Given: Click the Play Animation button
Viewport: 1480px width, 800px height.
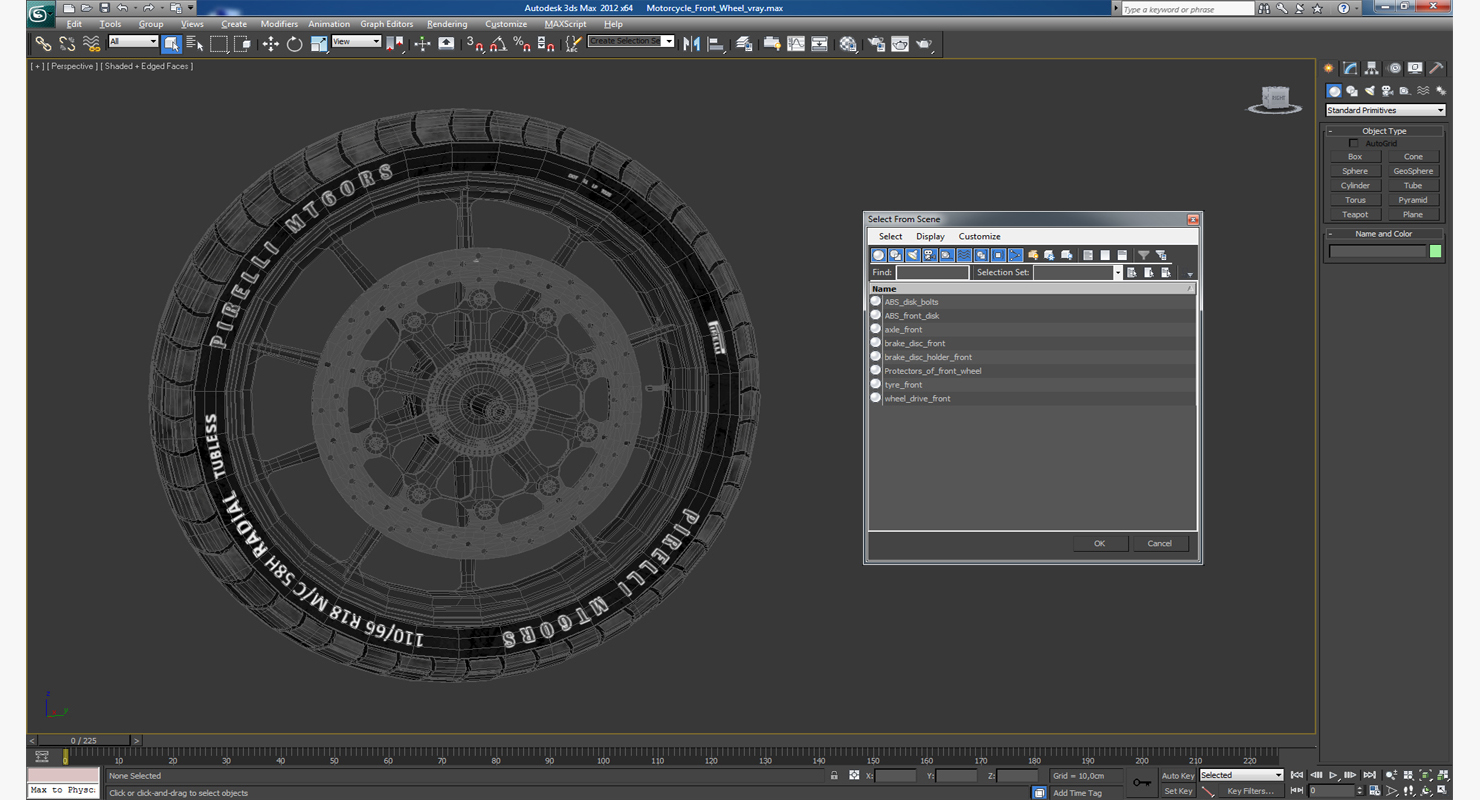Looking at the screenshot, I should 1333,775.
